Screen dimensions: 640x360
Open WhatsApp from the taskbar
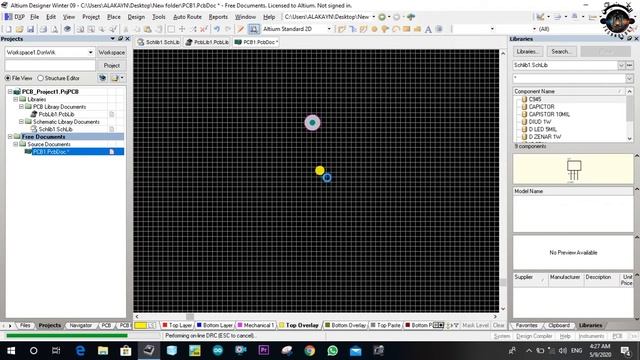point(333,350)
